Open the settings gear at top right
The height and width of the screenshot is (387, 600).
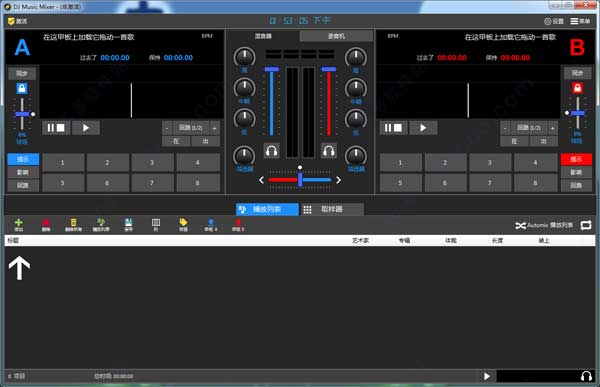pyautogui.click(x=554, y=21)
